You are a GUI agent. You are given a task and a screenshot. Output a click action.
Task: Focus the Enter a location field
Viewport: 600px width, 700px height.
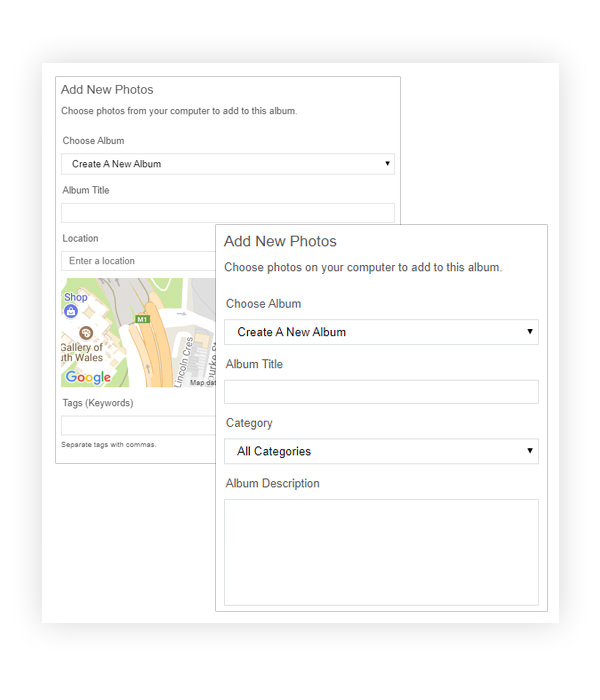pyautogui.click(x=139, y=261)
